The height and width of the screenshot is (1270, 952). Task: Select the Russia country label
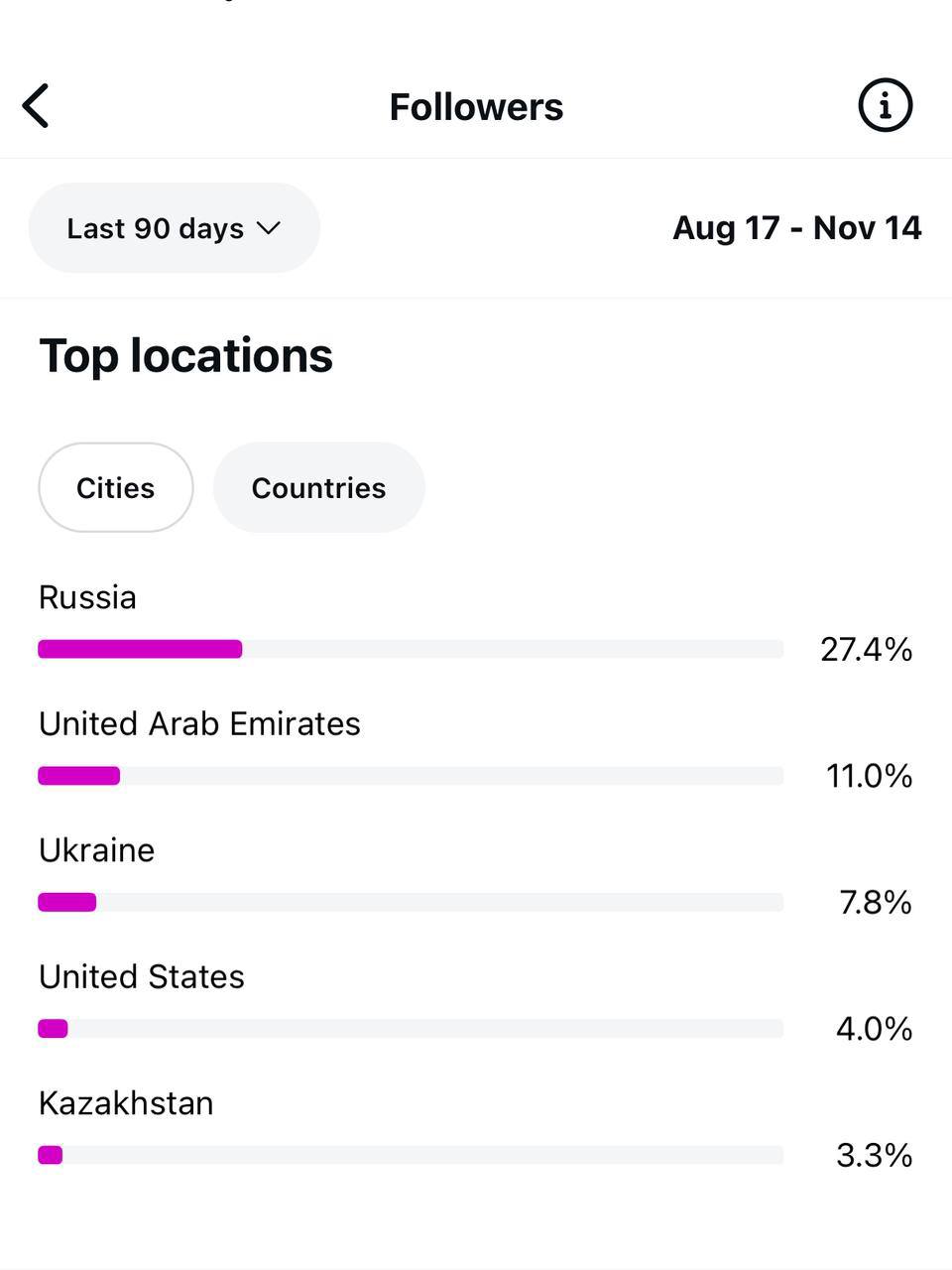[x=87, y=597]
